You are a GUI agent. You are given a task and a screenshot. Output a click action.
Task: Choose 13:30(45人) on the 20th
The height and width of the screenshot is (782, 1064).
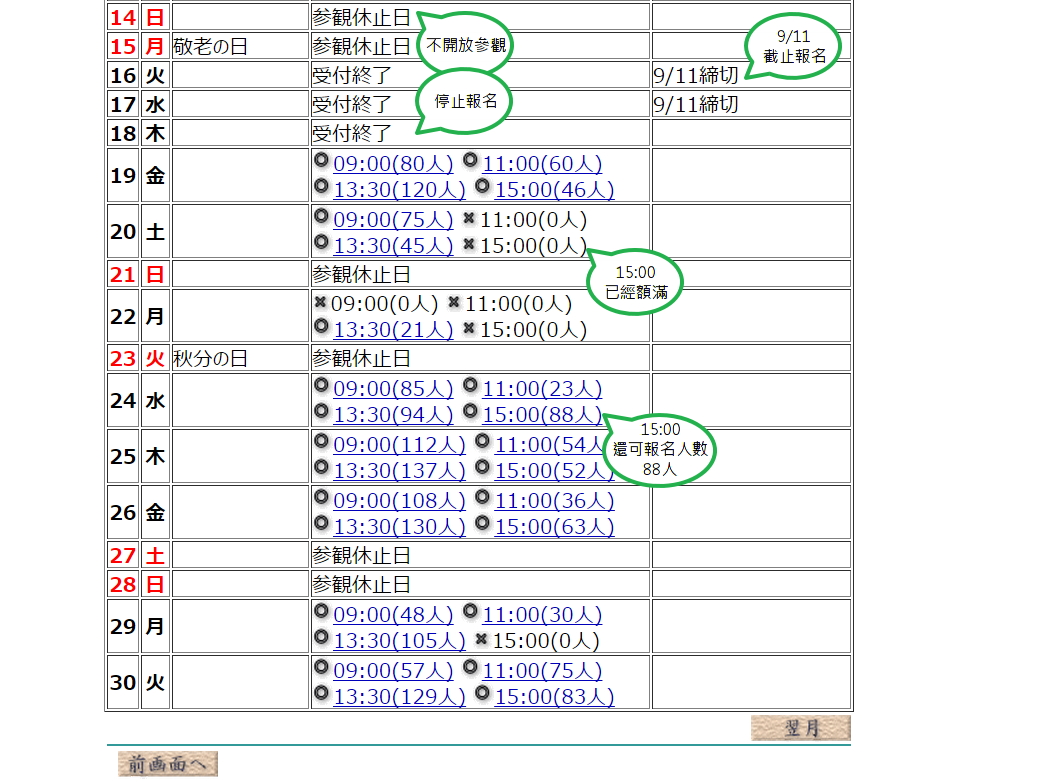[x=392, y=246]
